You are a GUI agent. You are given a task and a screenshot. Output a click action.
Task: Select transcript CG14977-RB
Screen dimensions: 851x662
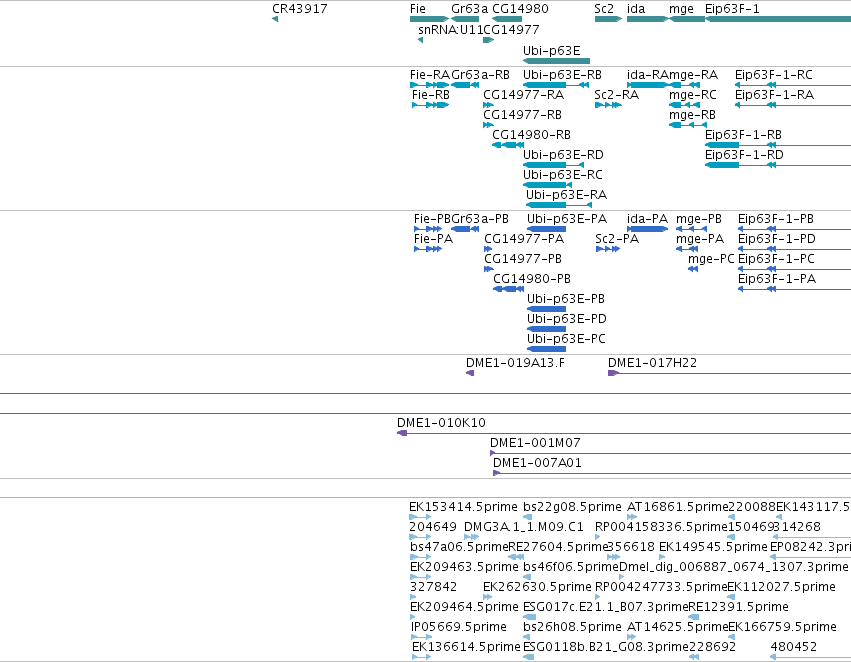click(x=488, y=125)
